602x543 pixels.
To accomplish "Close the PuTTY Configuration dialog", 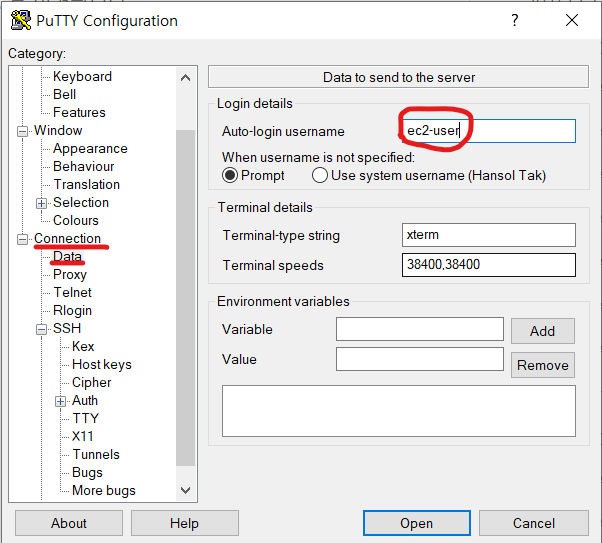I will click(572, 20).
